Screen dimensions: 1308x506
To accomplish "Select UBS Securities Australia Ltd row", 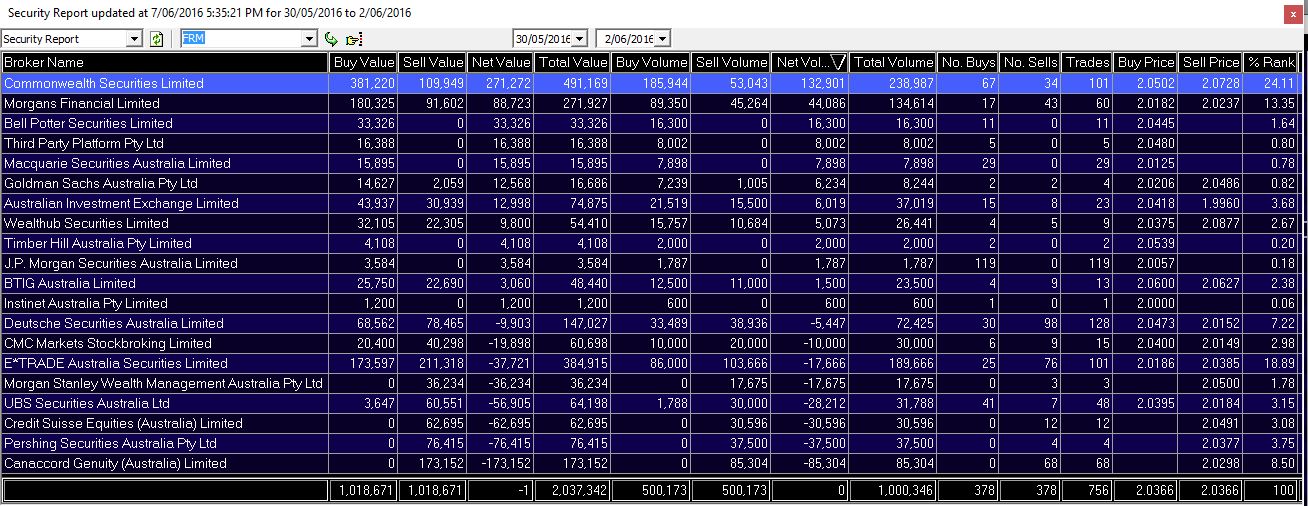I will (x=651, y=403).
